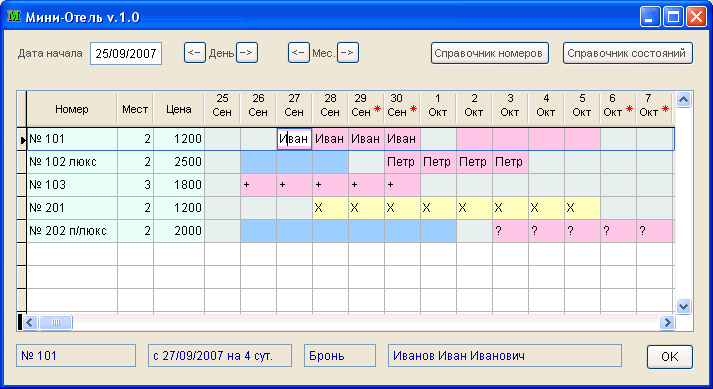Close the Мини-Отель window
Screen dimensions: 713x389
pos(696,17)
